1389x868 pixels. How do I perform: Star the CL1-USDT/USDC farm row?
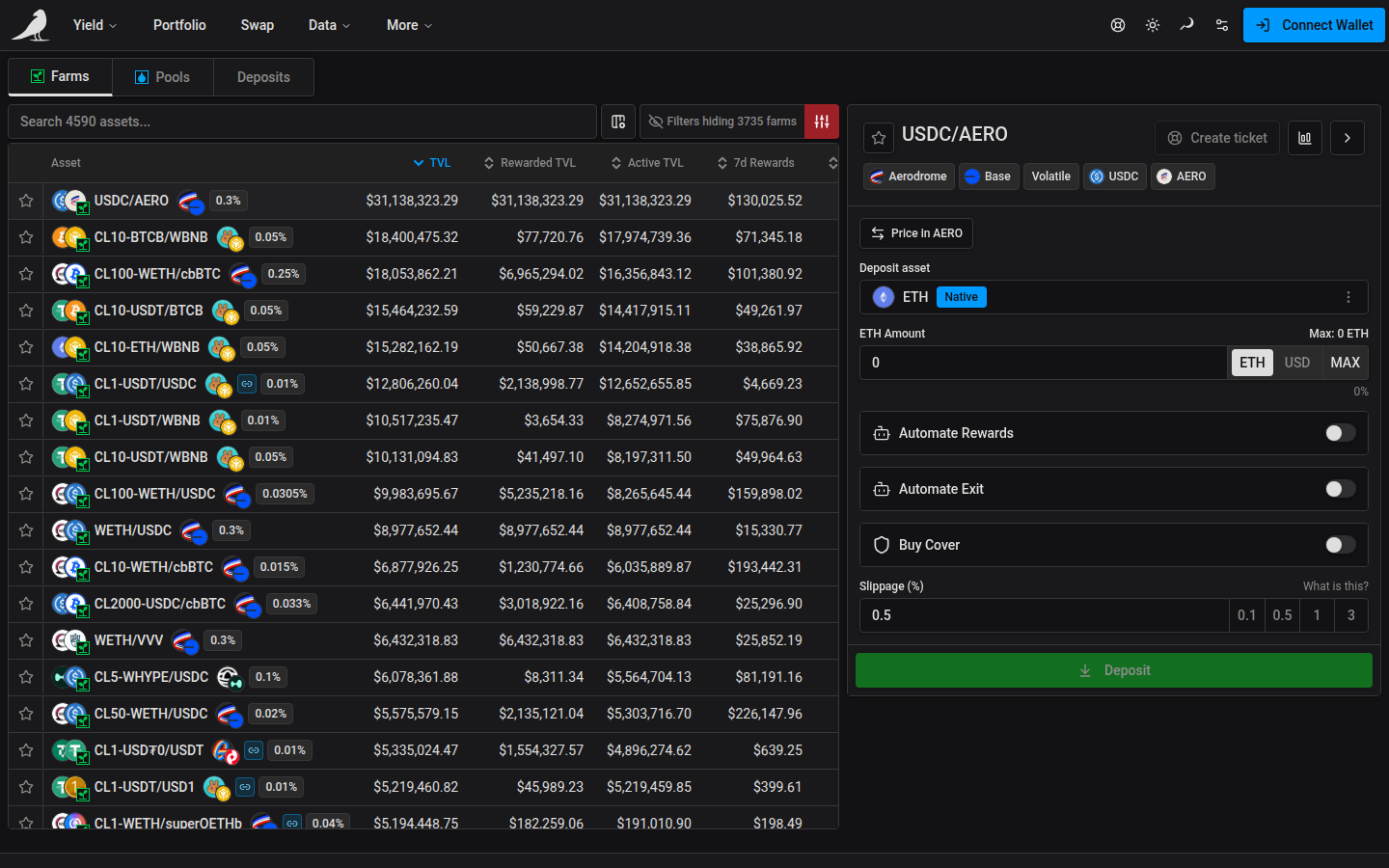(x=26, y=384)
